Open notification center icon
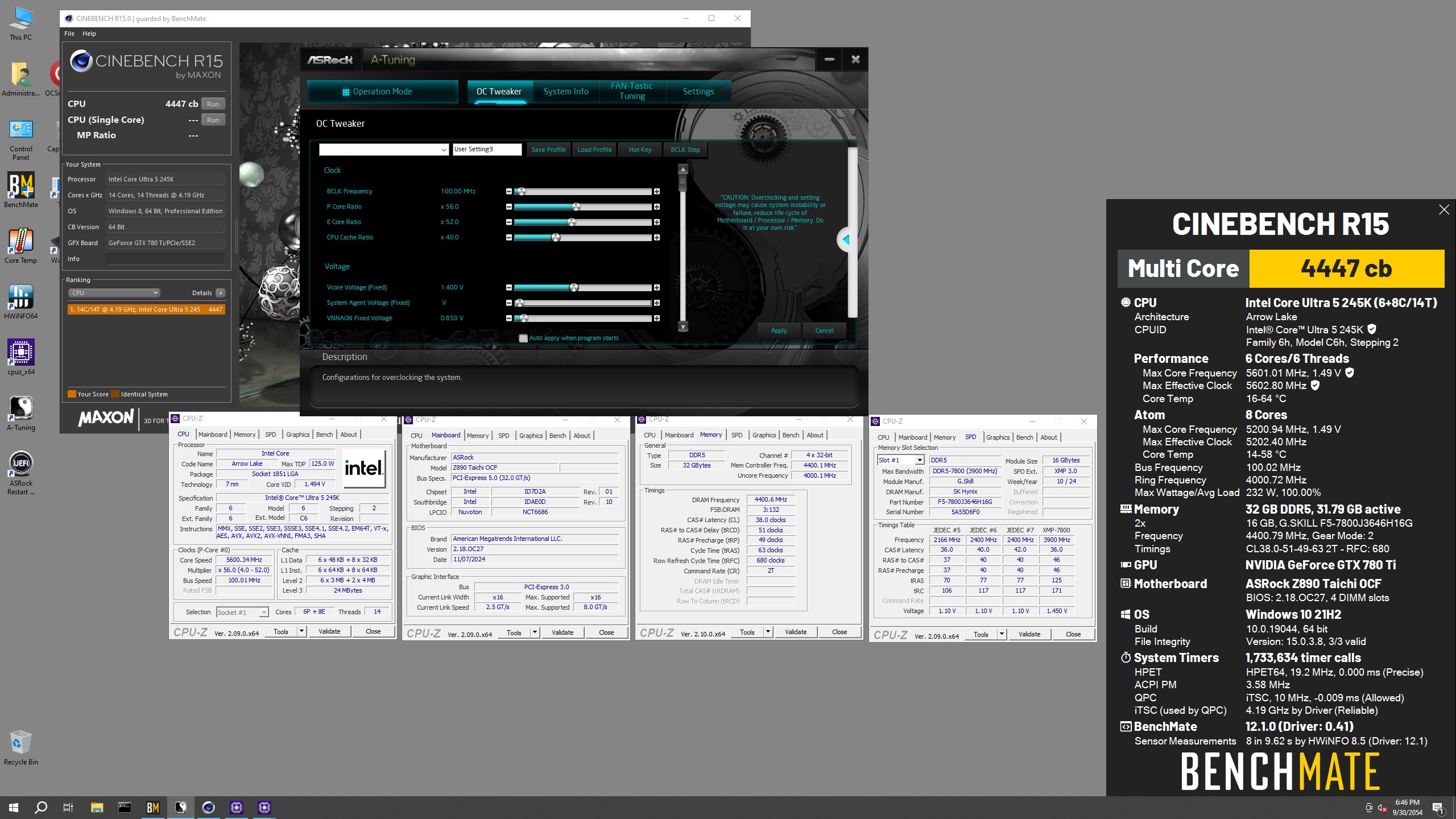This screenshot has width=1456, height=819. [1438, 808]
